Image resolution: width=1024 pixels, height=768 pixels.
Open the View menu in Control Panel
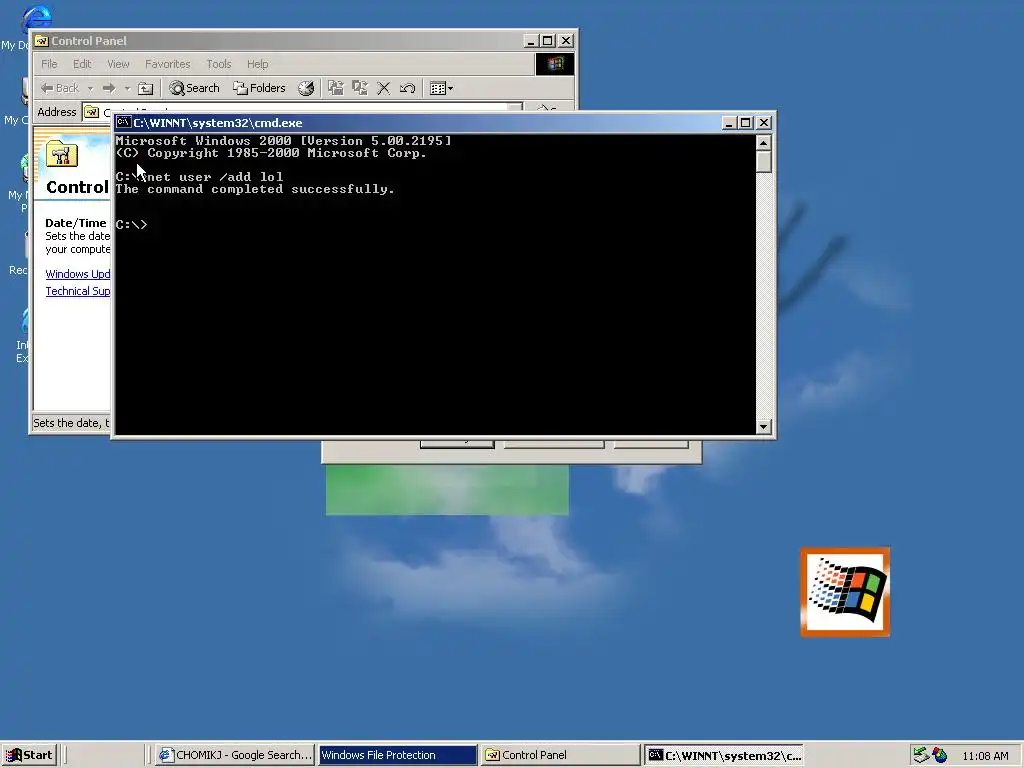(118, 64)
